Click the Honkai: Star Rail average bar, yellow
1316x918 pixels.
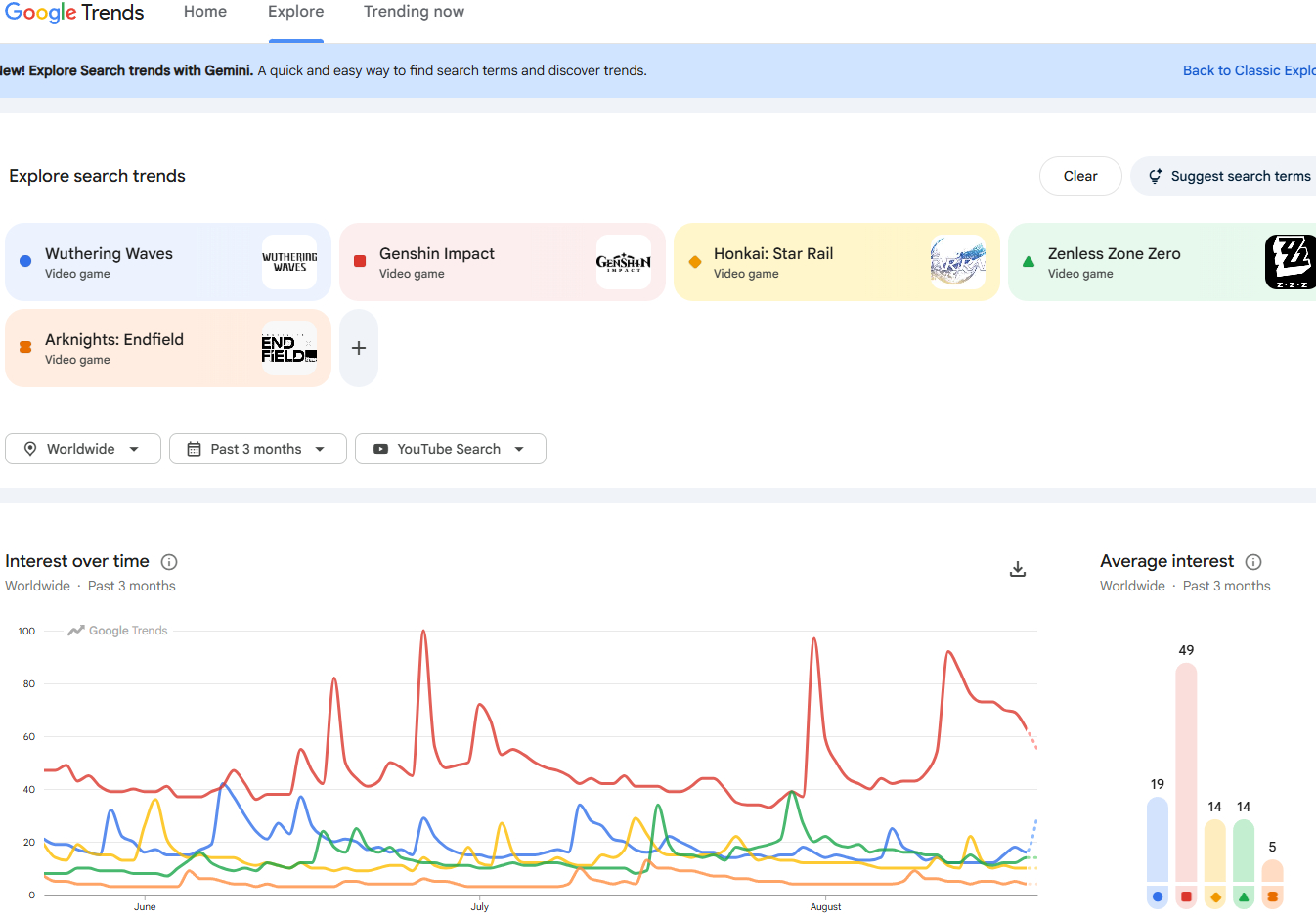(1215, 851)
